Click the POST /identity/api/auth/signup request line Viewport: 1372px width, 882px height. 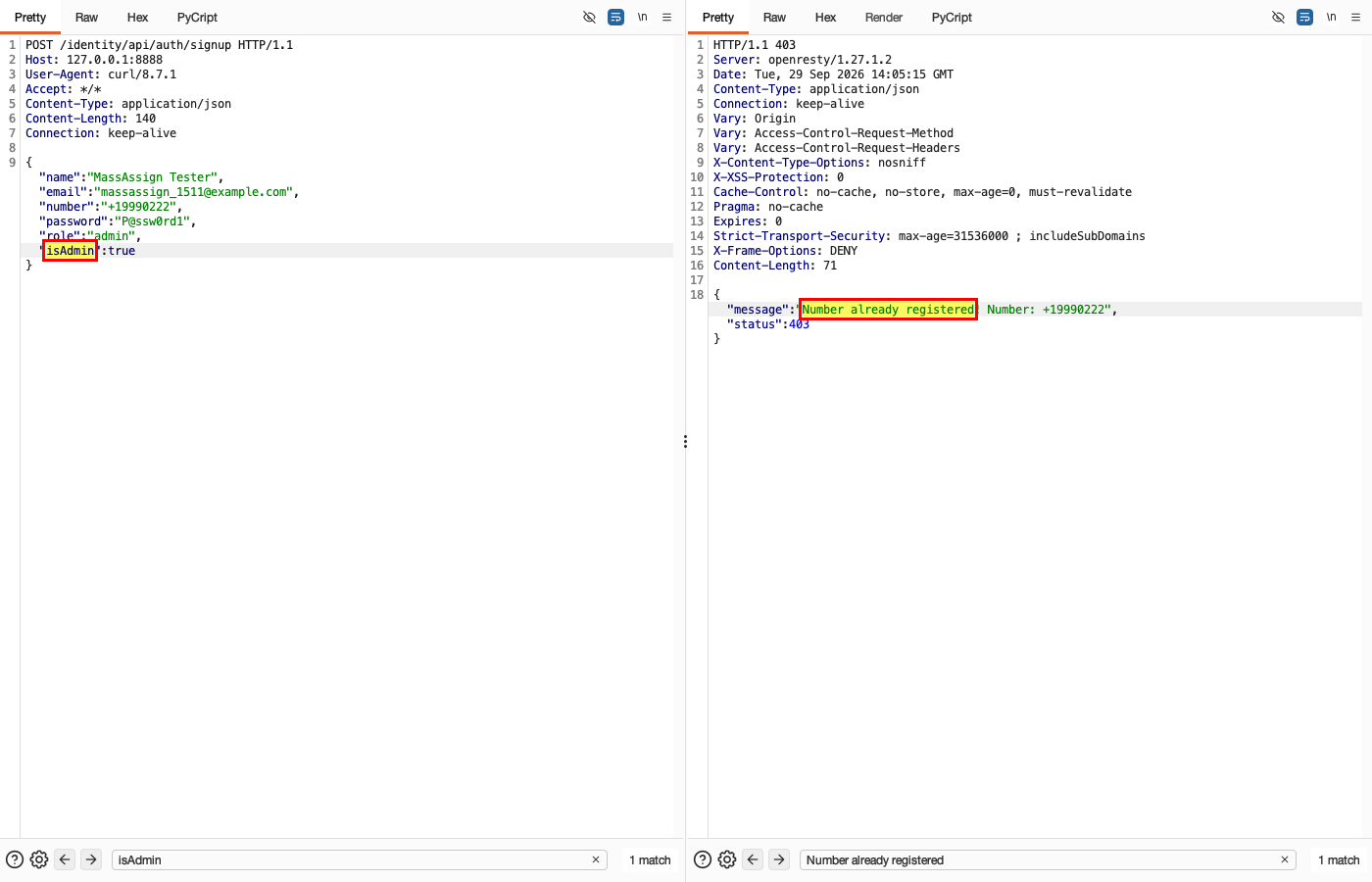click(x=159, y=45)
